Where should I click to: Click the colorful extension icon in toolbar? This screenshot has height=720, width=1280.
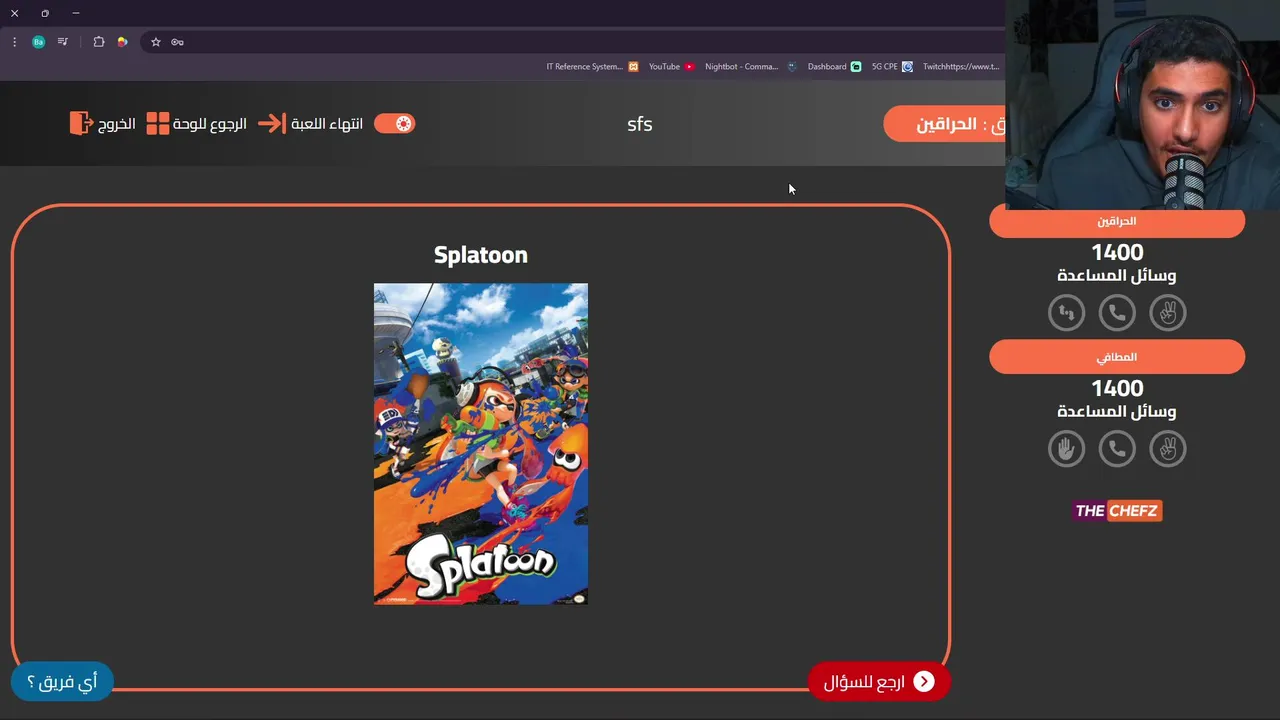[122, 42]
